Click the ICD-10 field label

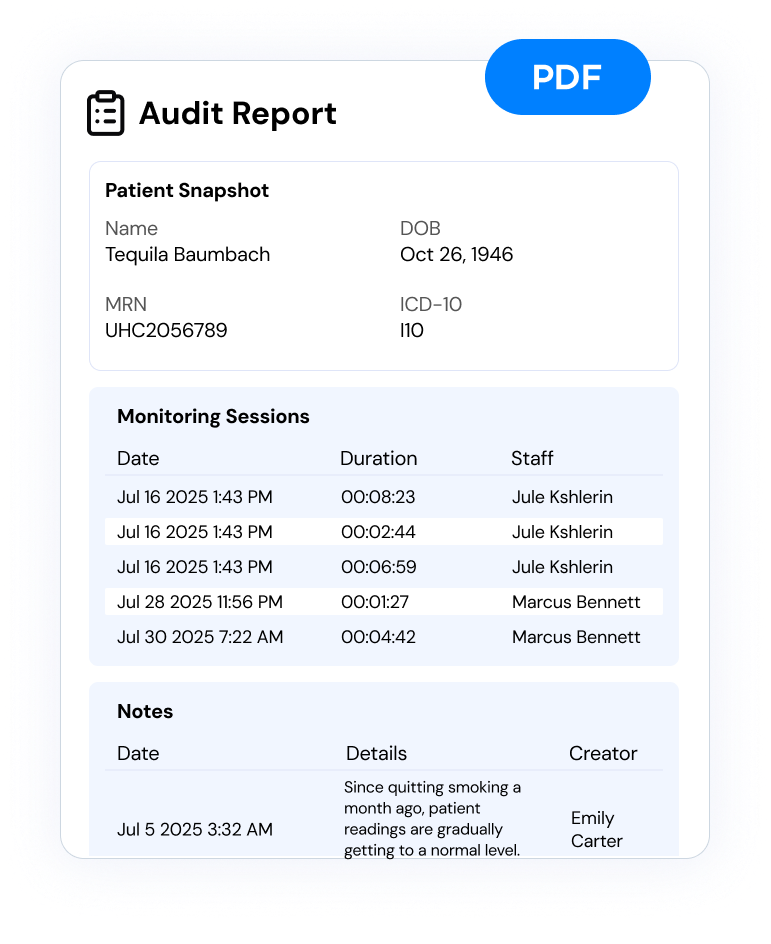tap(431, 304)
